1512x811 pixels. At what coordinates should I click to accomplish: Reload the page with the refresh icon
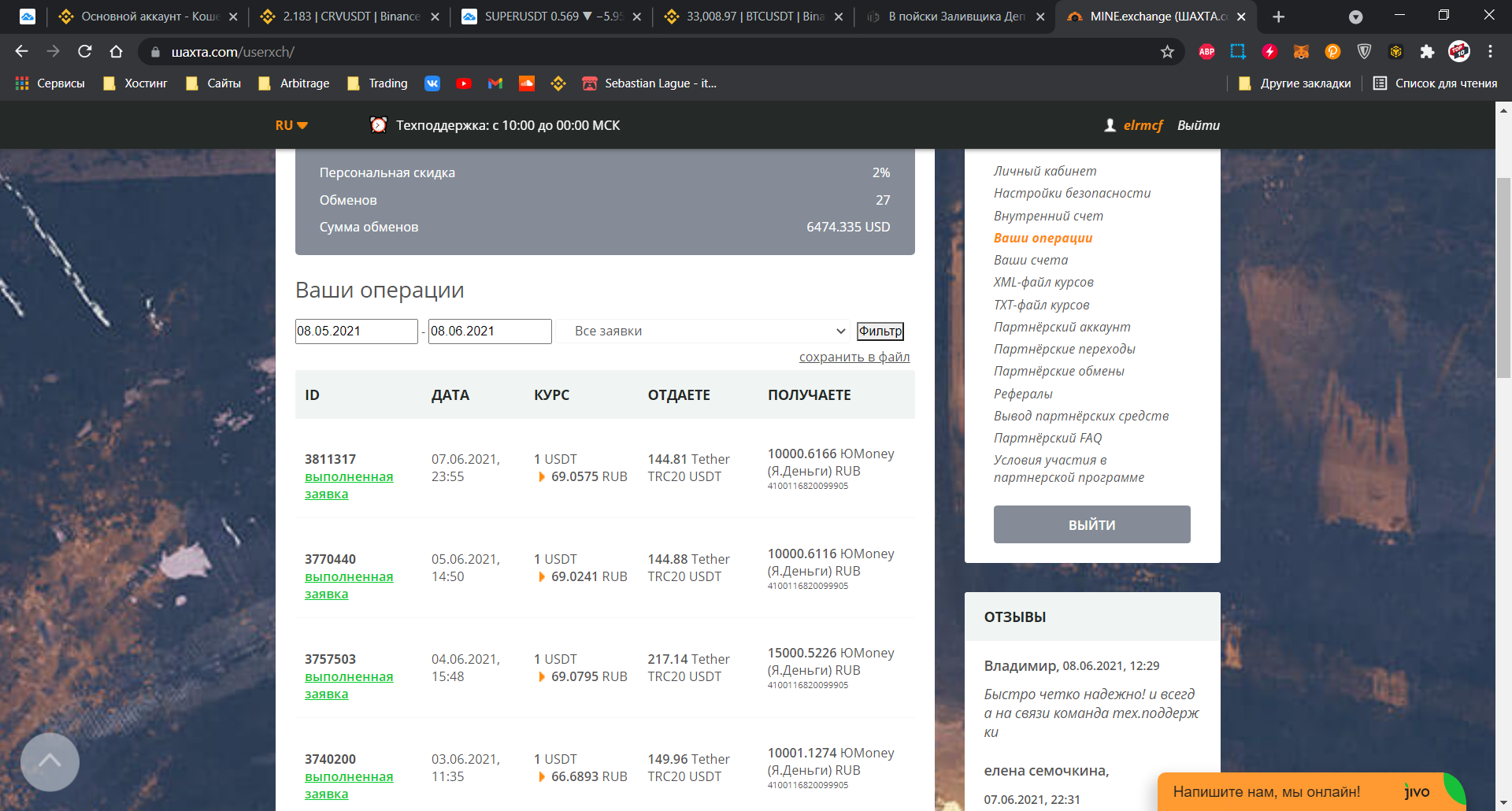(x=85, y=51)
